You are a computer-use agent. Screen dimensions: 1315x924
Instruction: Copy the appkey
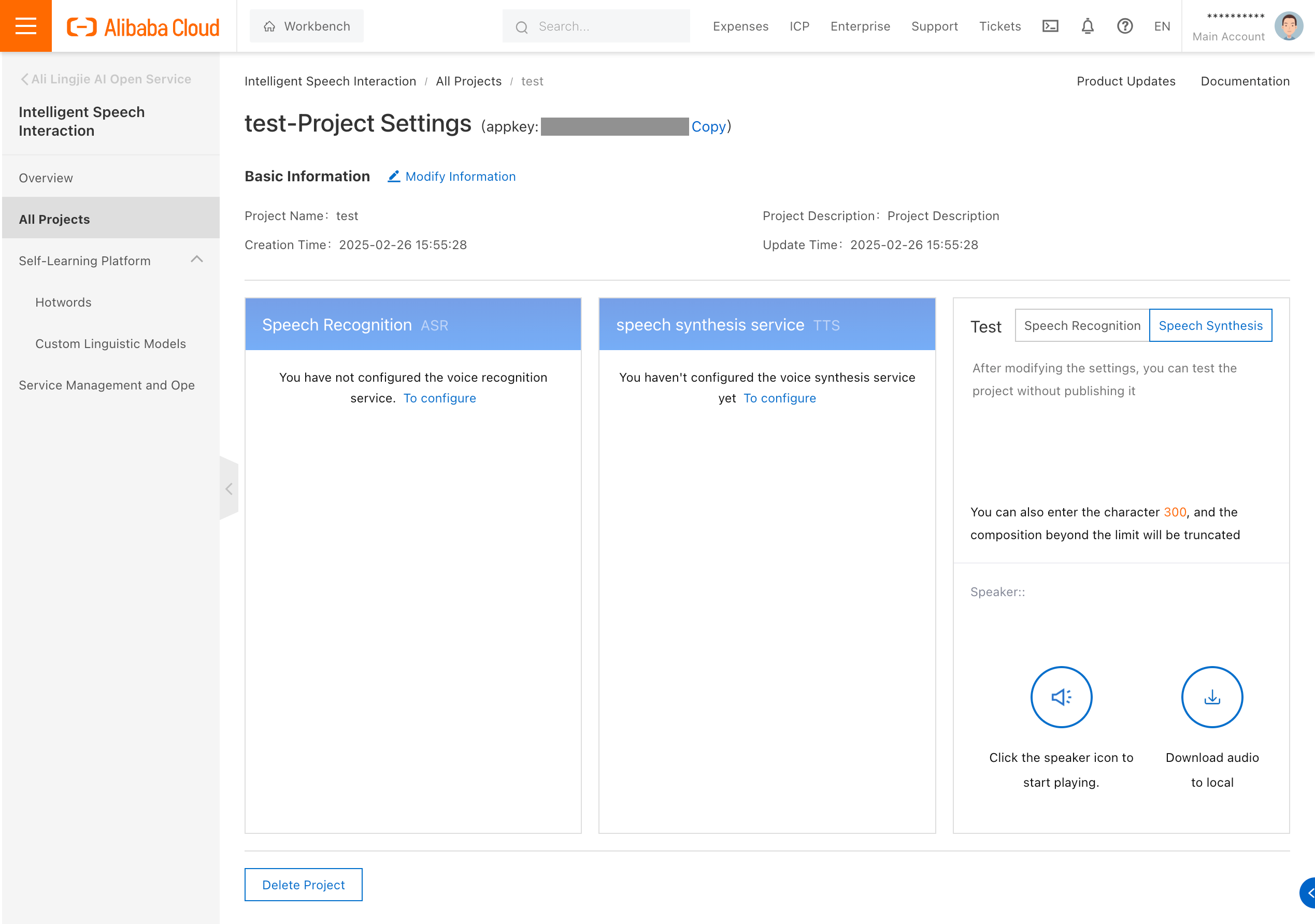(708, 126)
